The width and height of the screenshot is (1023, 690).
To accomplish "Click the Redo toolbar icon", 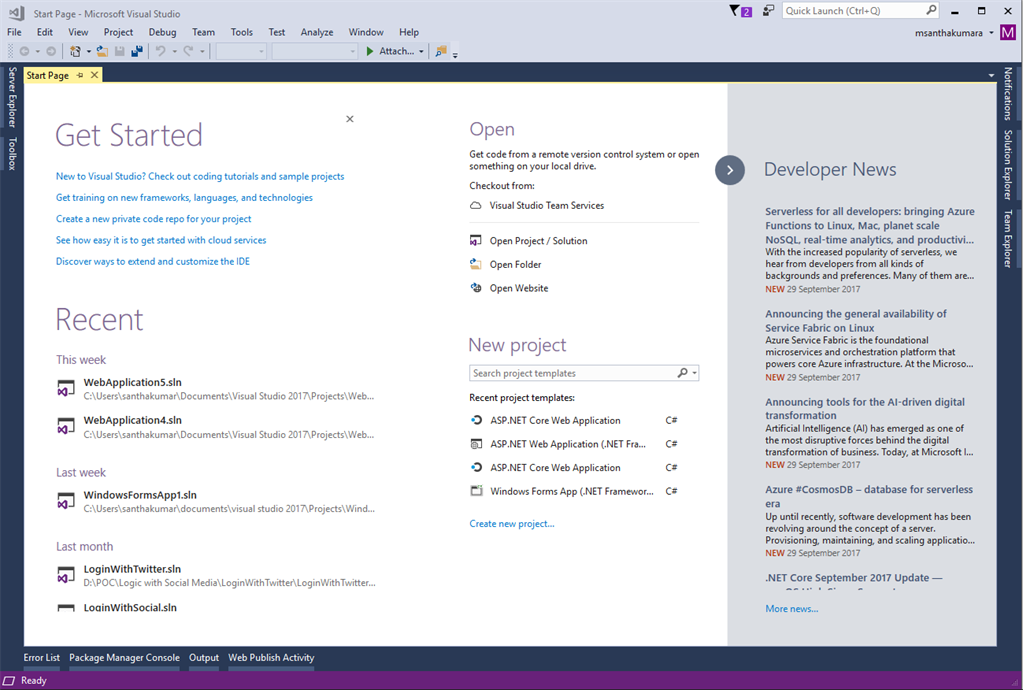I will point(188,51).
